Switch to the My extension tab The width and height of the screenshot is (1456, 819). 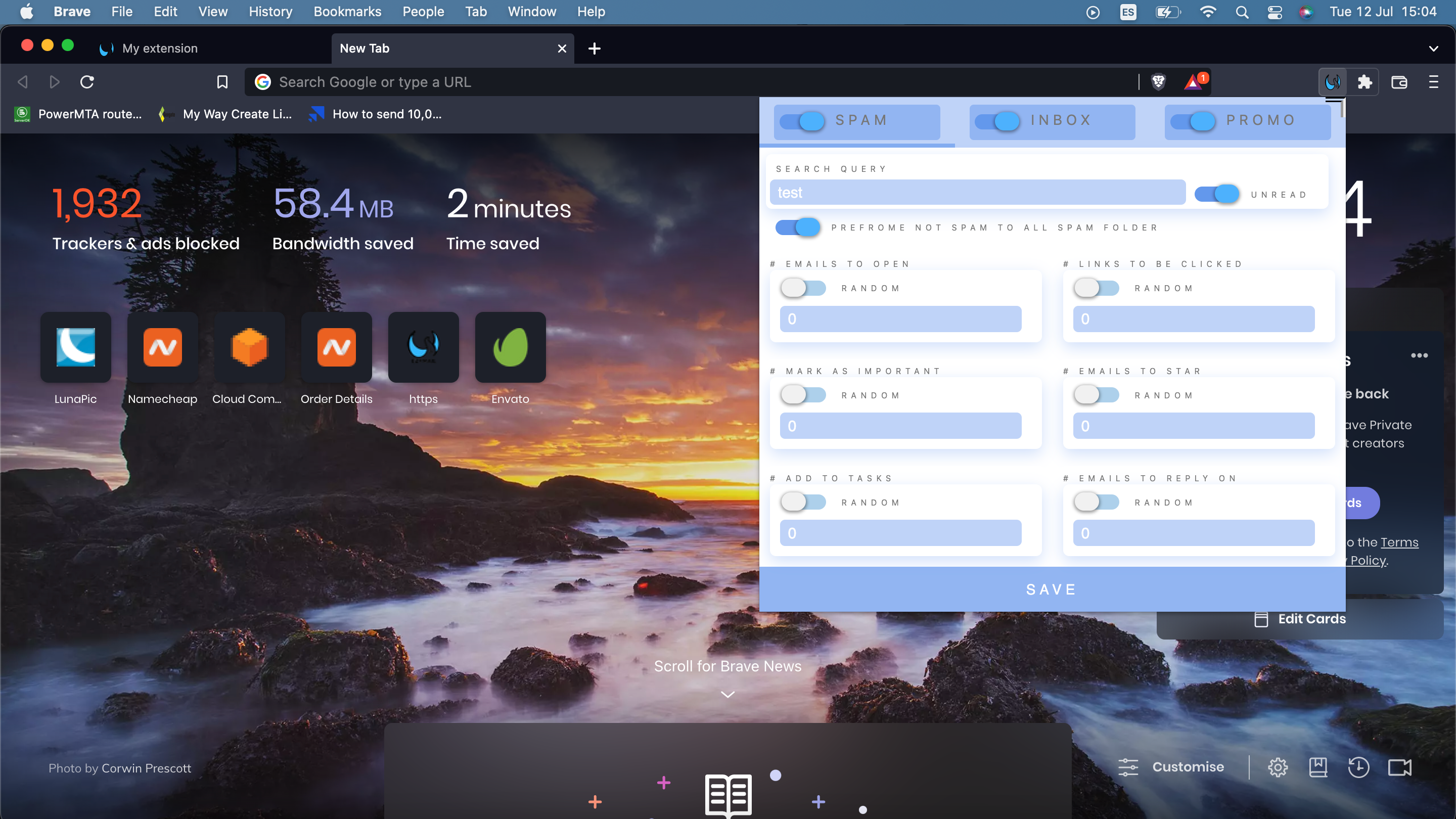pyautogui.click(x=160, y=49)
